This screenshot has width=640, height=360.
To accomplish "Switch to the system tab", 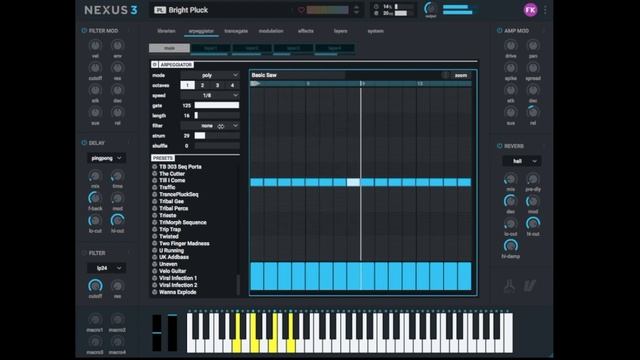I will tap(376, 31).
